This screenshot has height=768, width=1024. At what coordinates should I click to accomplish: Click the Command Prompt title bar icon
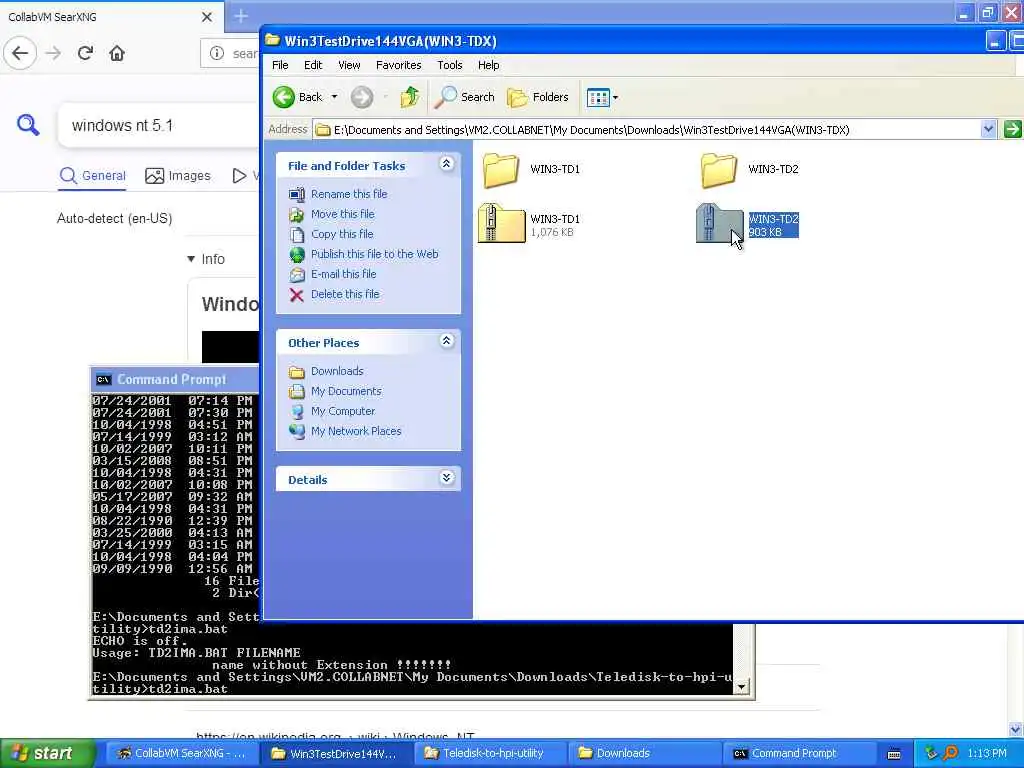(x=103, y=379)
